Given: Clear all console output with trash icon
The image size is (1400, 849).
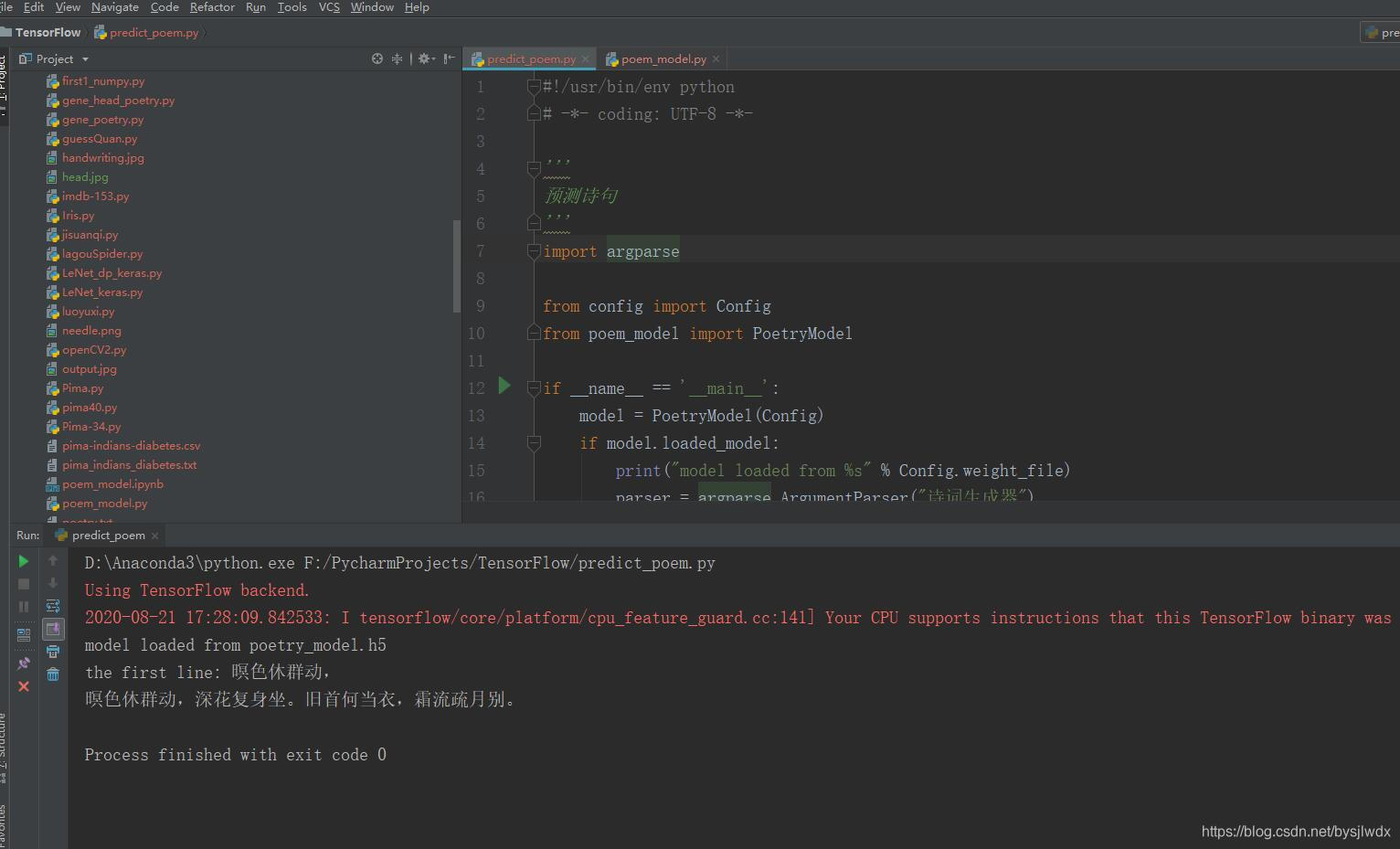Looking at the screenshot, I should 53,674.
